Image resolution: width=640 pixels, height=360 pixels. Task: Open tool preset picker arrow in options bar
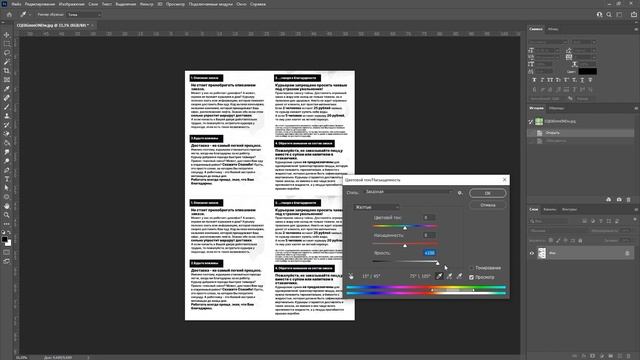(x=30, y=15)
